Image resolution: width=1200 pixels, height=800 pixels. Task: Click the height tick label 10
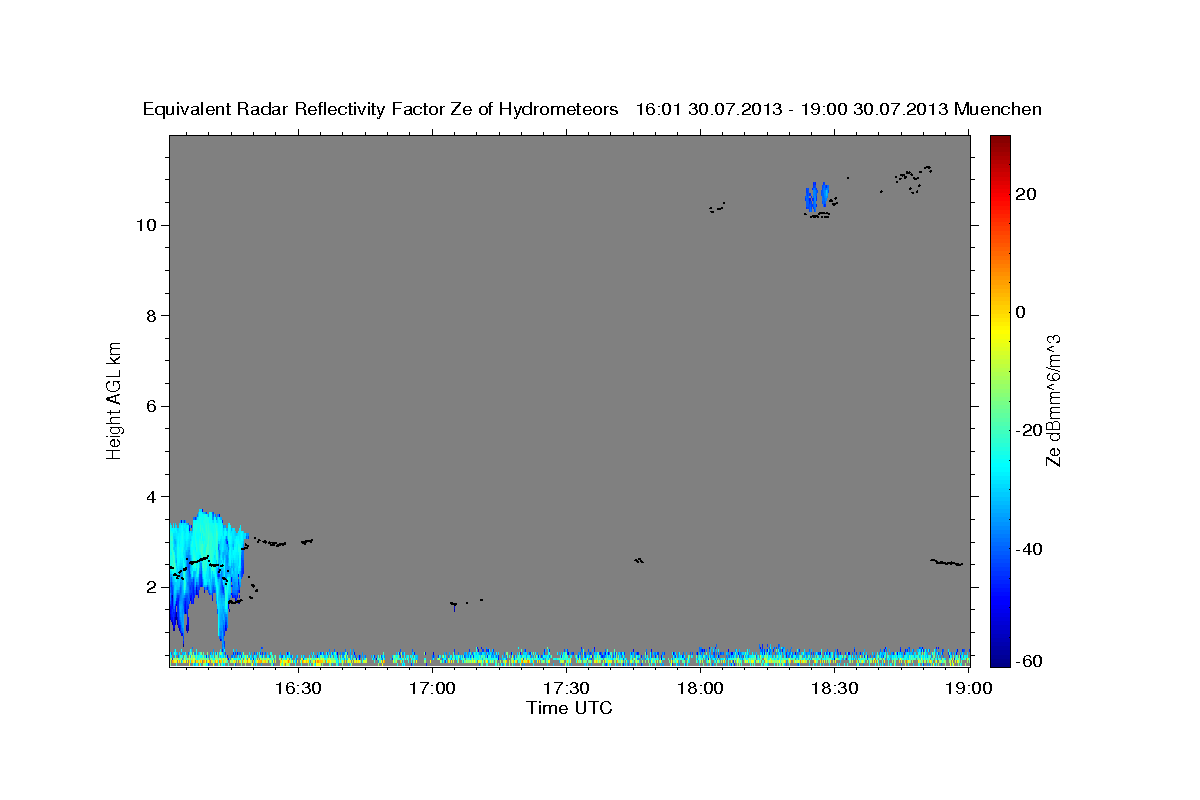click(x=147, y=225)
